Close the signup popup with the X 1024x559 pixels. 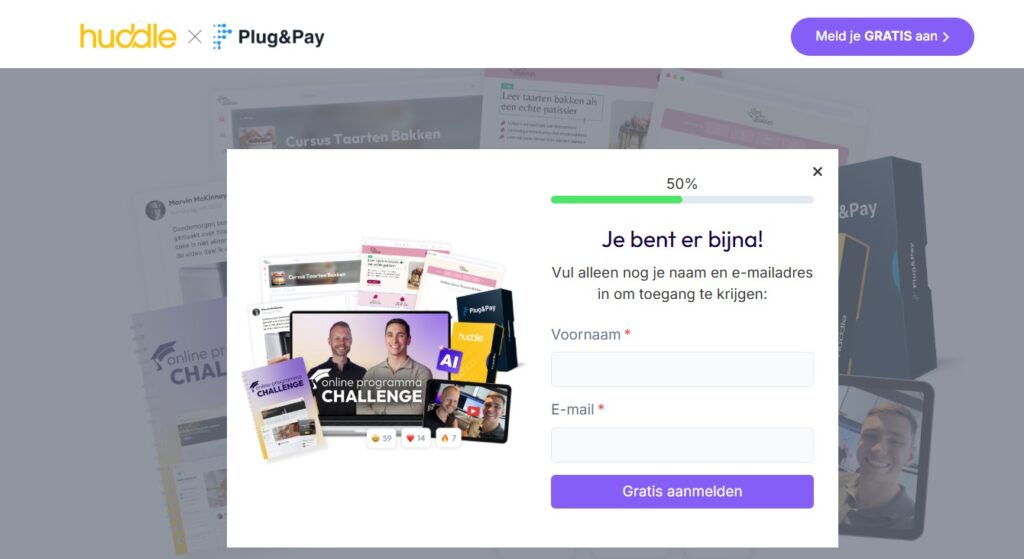pos(817,171)
